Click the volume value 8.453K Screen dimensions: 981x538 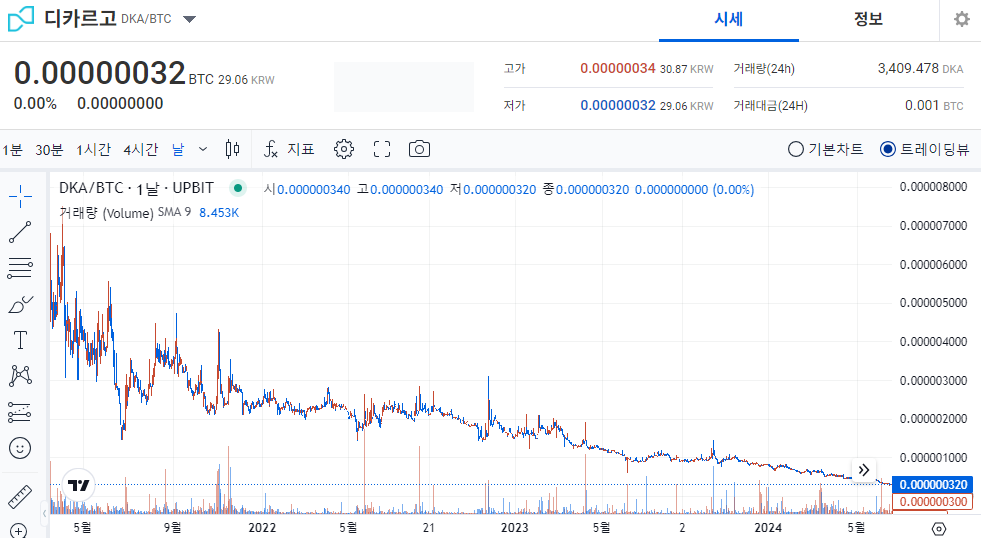pos(219,213)
